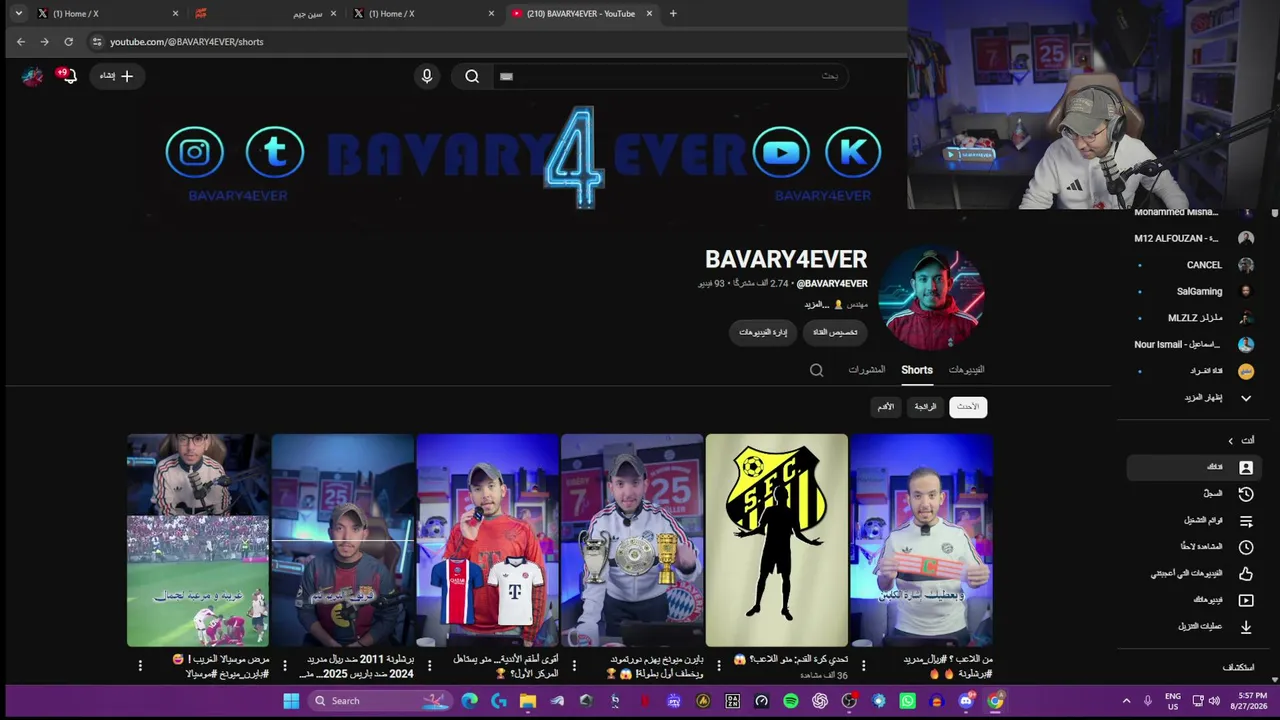The image size is (1280, 720).
Task: Click the Create plus button
Action: 117,76
